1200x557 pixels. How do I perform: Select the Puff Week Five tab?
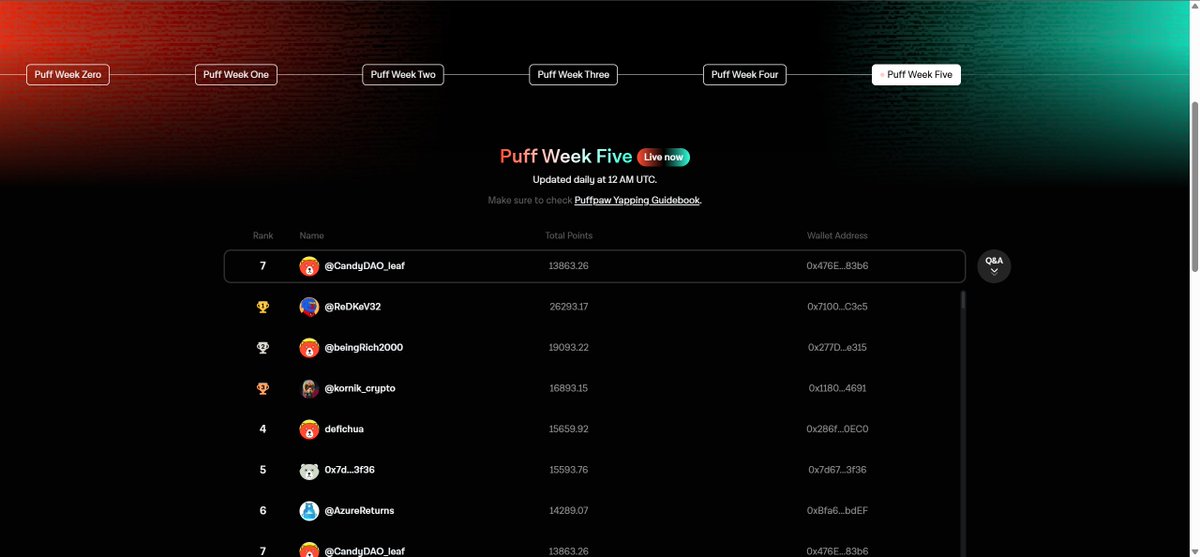point(916,75)
